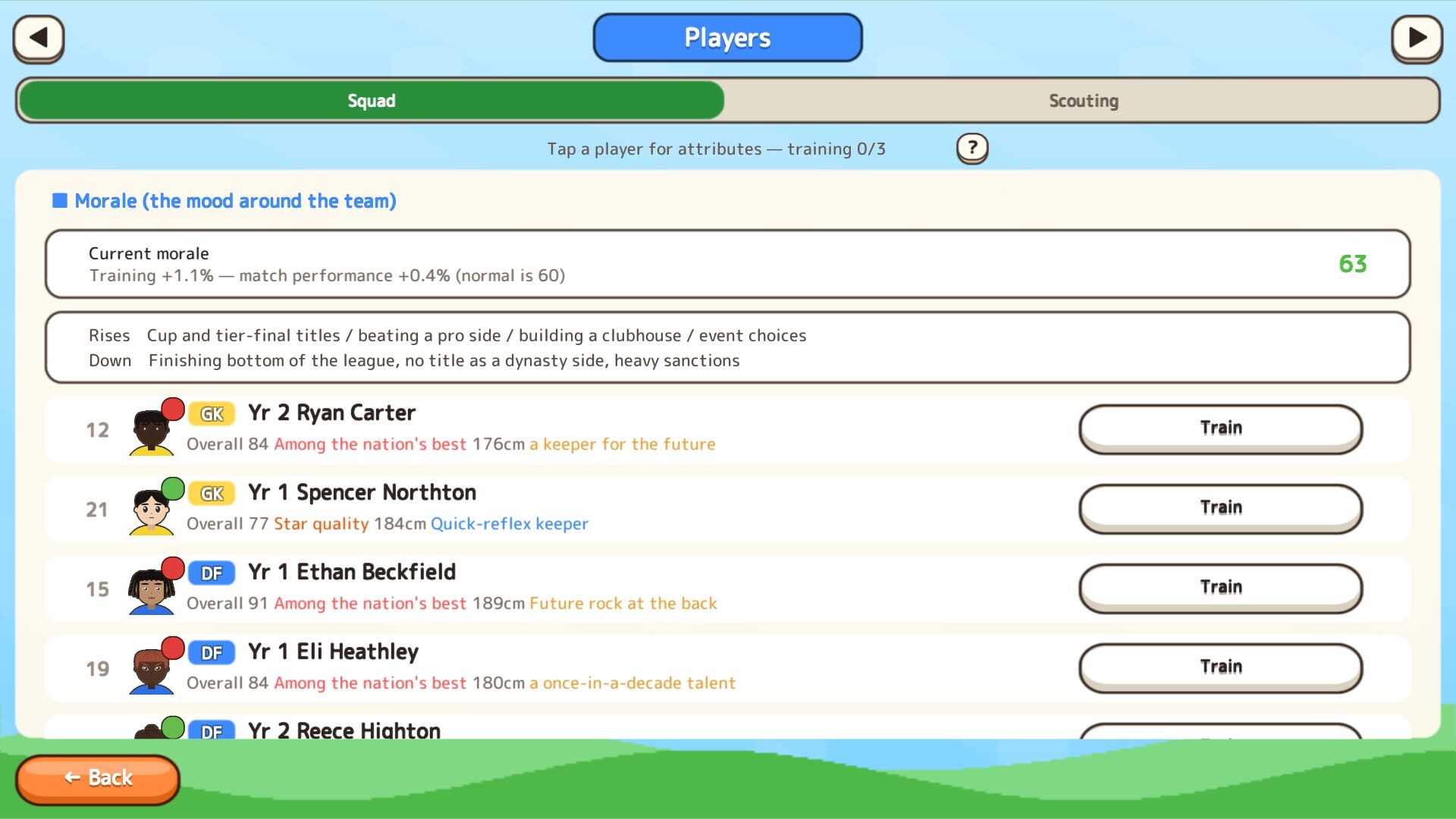Click the 'a keeper for the future' description

tap(623, 444)
